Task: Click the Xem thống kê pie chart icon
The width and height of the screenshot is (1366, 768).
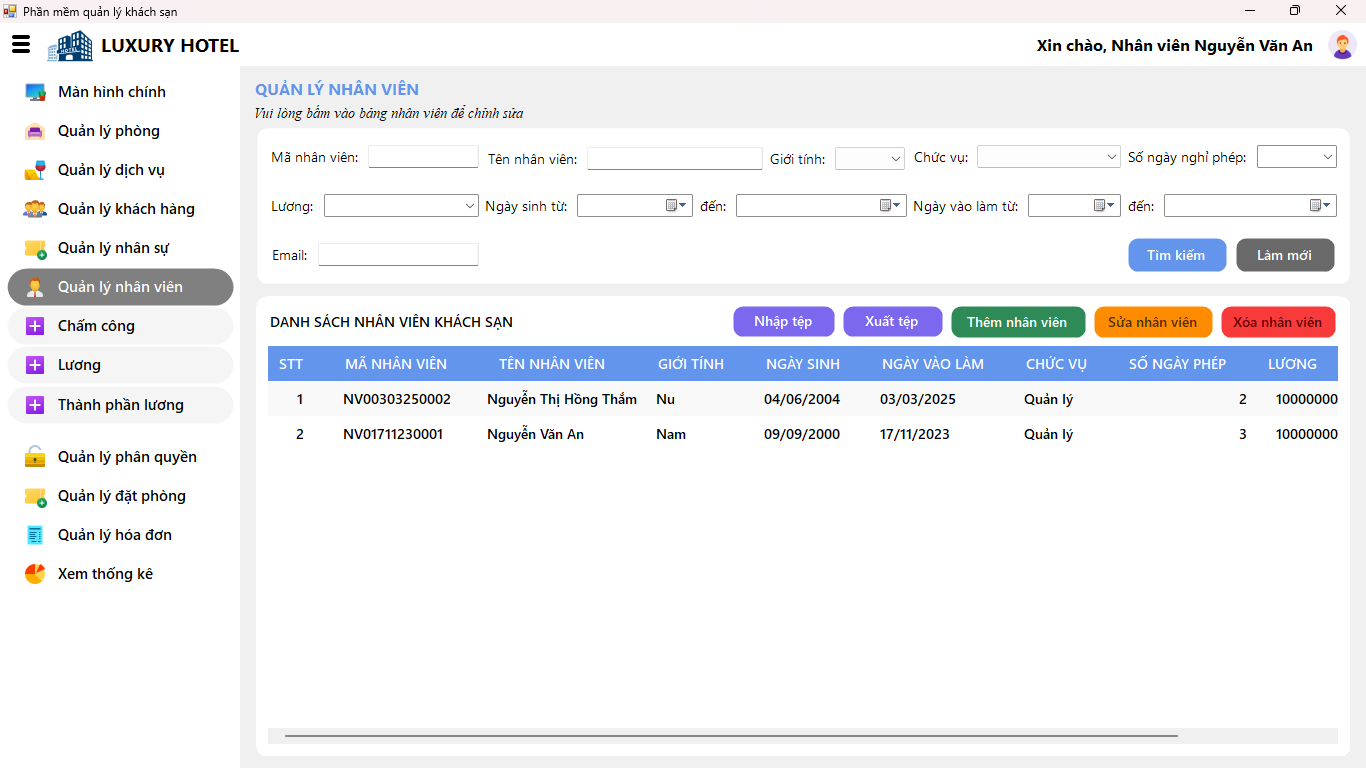Action: pos(35,574)
